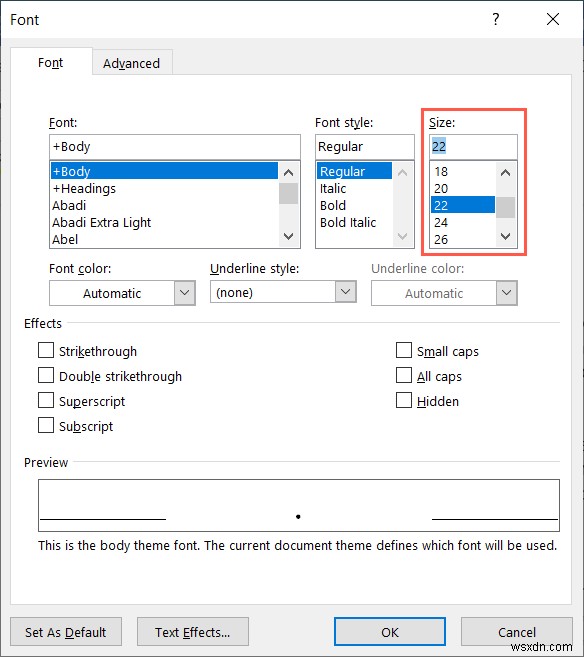Screen dimensions: 584x657
Task: Select size 22 in the list
Action: 463,205
